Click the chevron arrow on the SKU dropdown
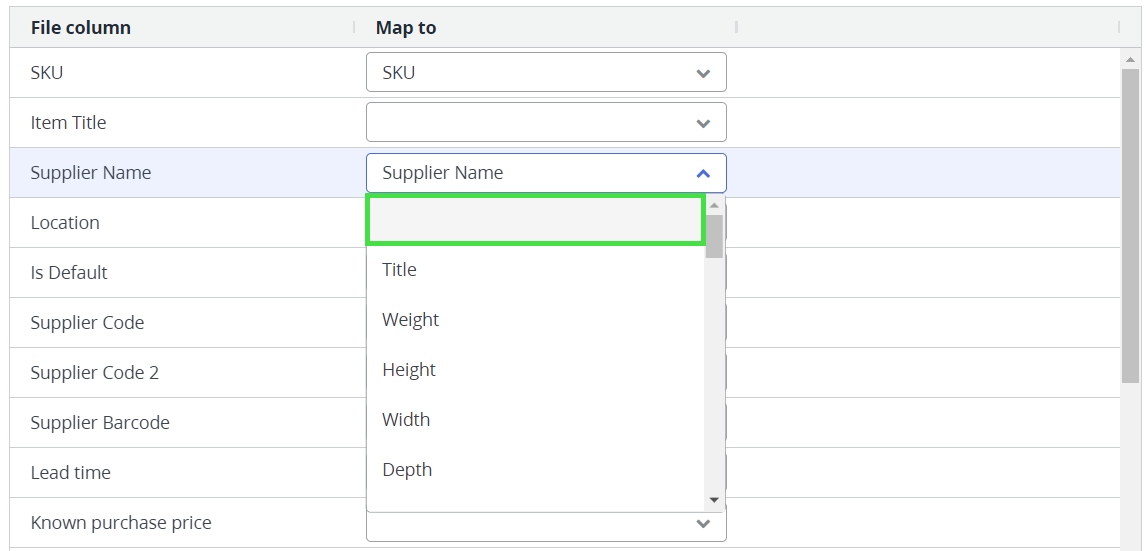 (x=703, y=73)
